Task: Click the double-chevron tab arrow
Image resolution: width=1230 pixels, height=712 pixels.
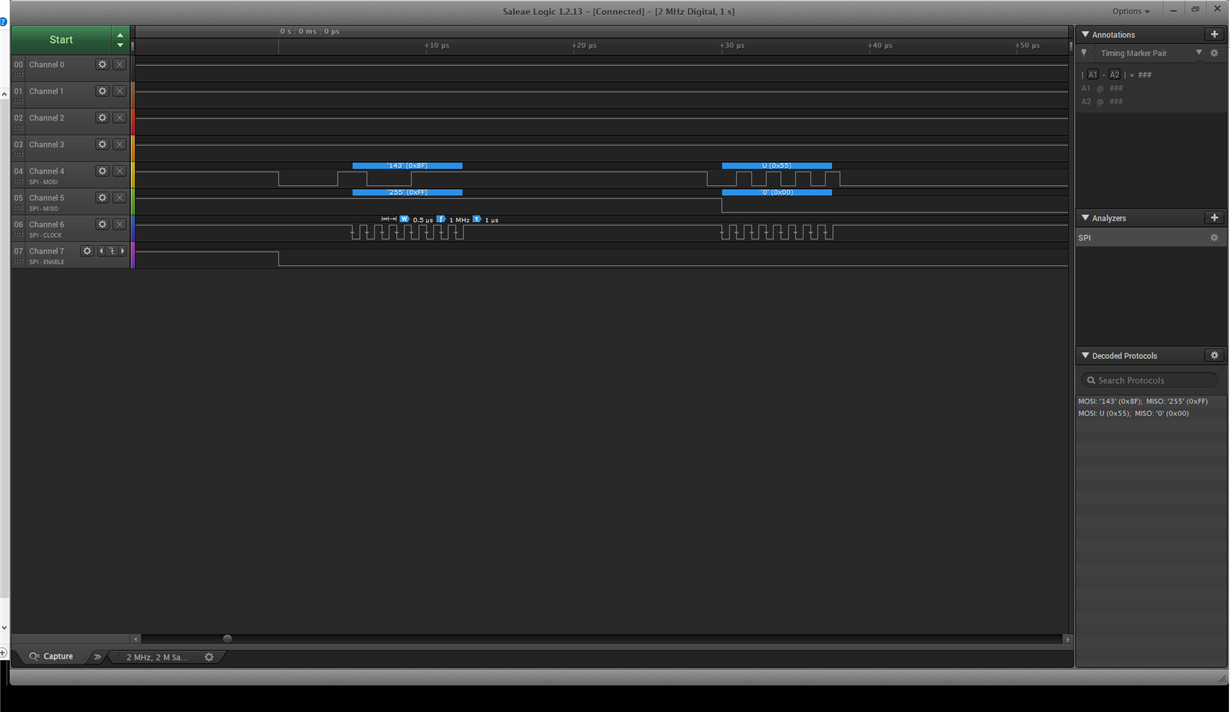Action: [x=97, y=657]
